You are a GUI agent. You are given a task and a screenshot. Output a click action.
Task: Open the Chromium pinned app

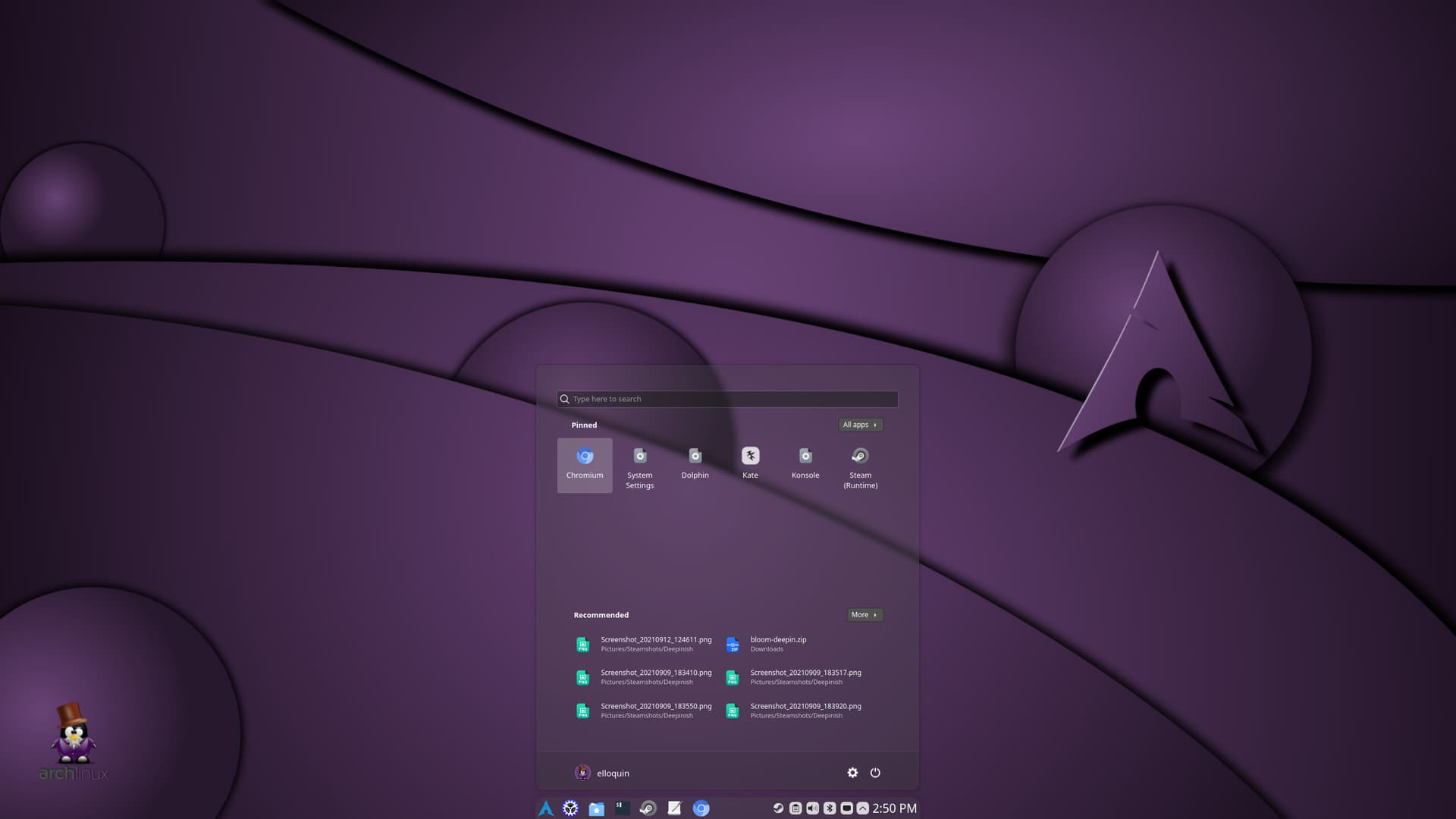tap(585, 465)
